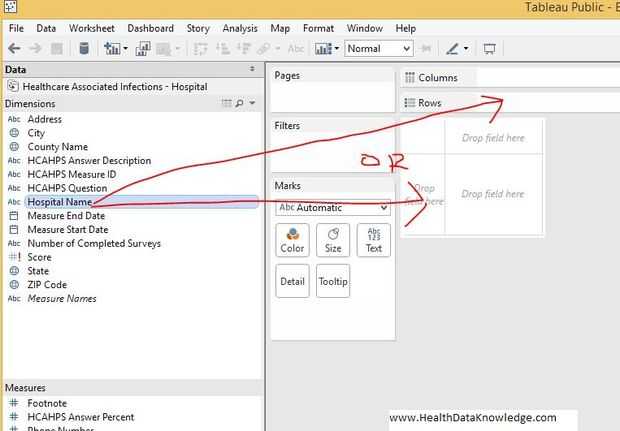
Task: Open the Data pane options arrow
Action: pos(252,69)
